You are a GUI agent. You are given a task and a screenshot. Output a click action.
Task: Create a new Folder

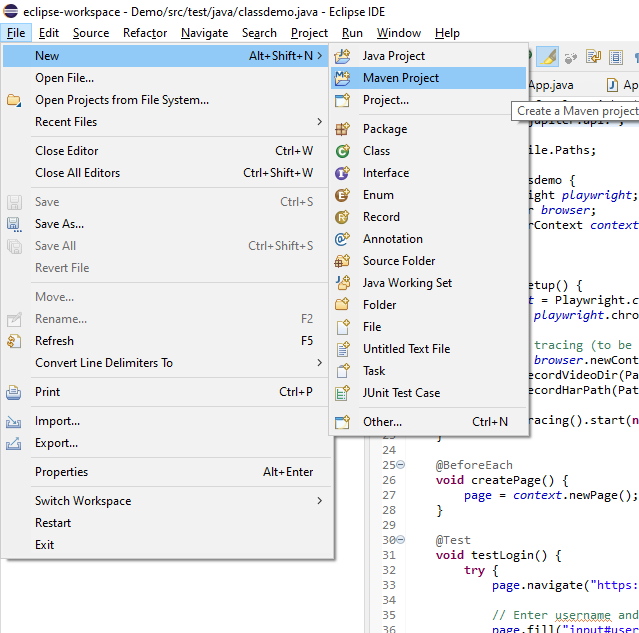[x=428, y=305]
